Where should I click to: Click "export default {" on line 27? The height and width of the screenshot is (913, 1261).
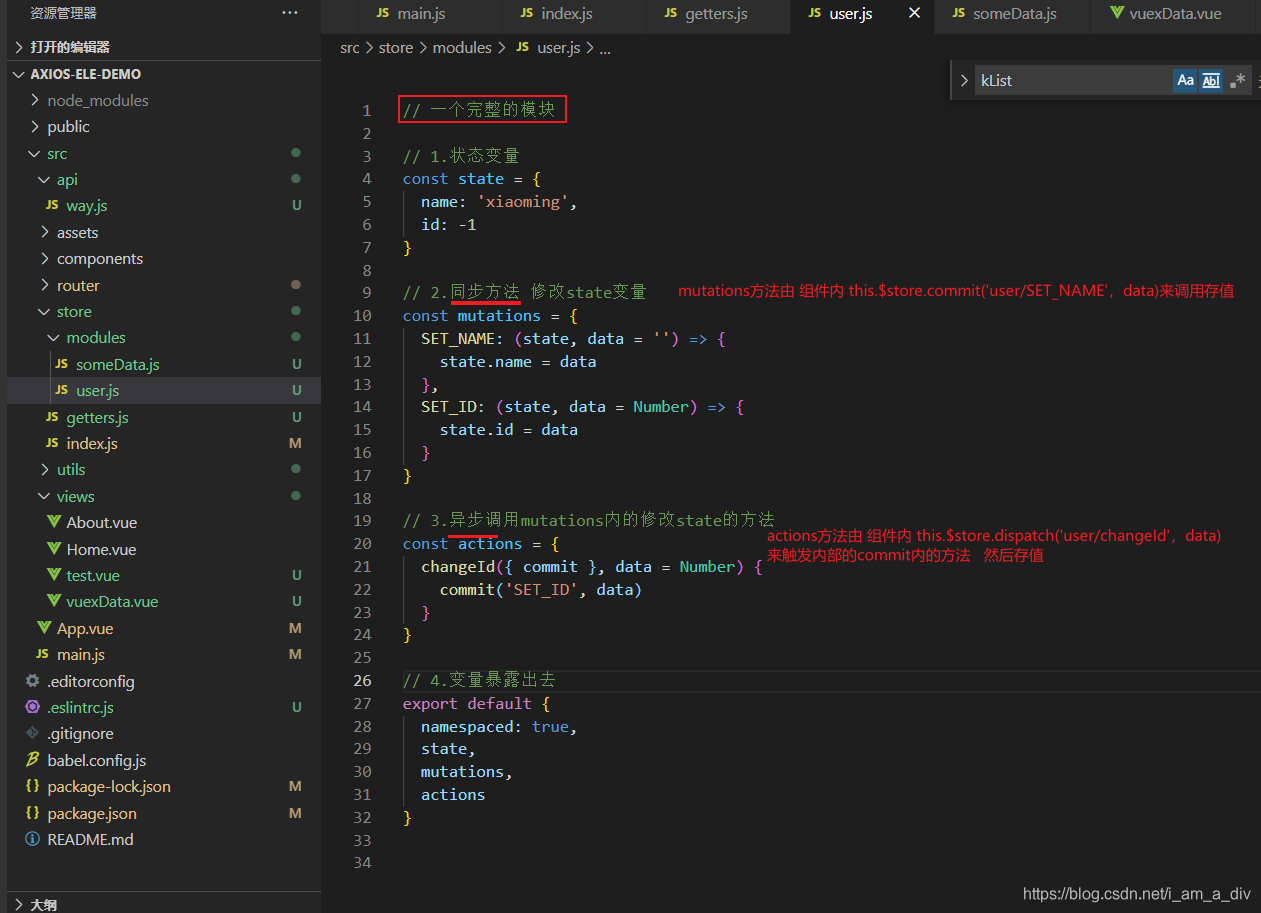pos(476,703)
